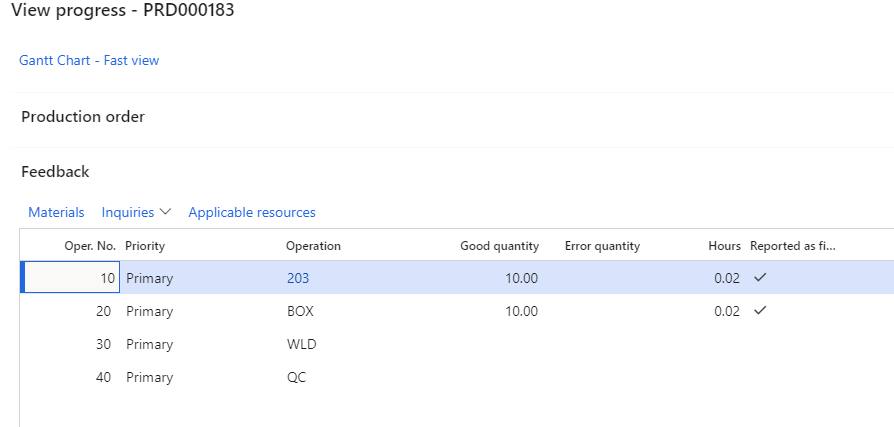Click the Reported as finished column header
The width and height of the screenshot is (894, 427).
[792, 246]
